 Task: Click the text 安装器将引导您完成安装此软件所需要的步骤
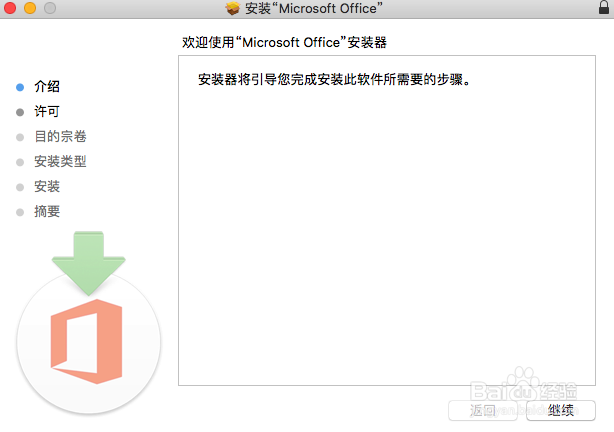(x=334, y=80)
